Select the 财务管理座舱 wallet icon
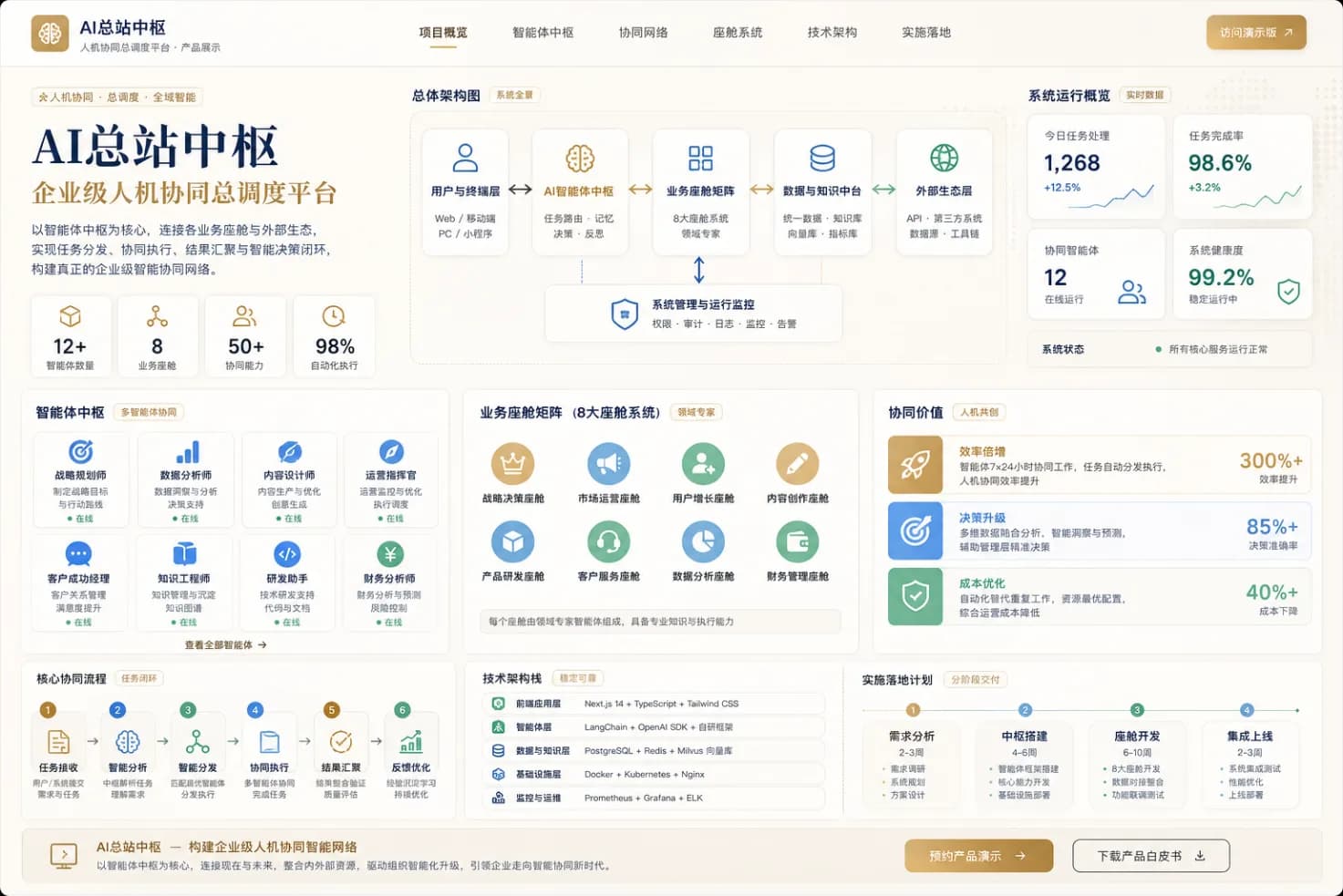Image resolution: width=1343 pixels, height=896 pixels. pyautogui.click(x=797, y=542)
